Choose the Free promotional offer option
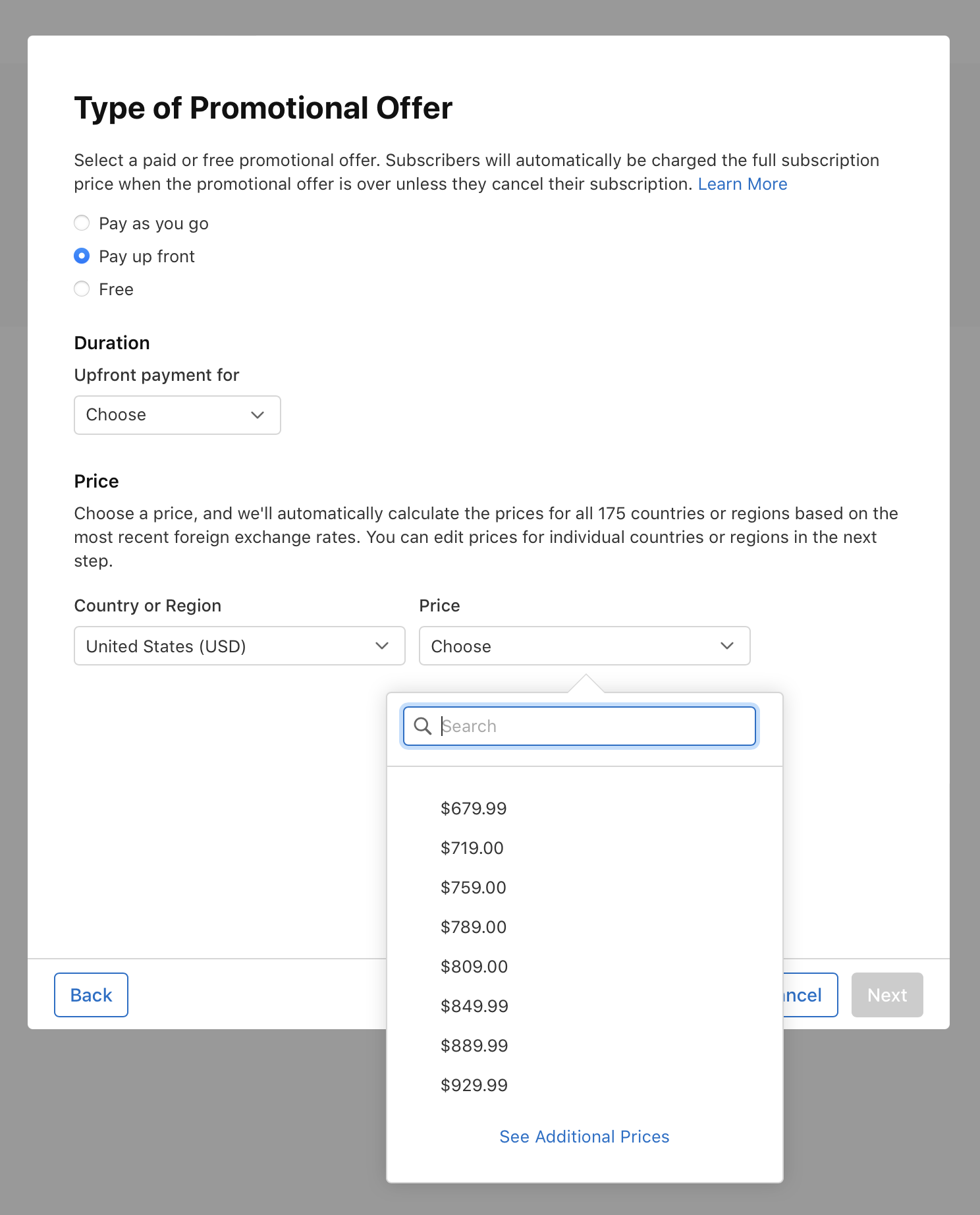 coord(82,289)
